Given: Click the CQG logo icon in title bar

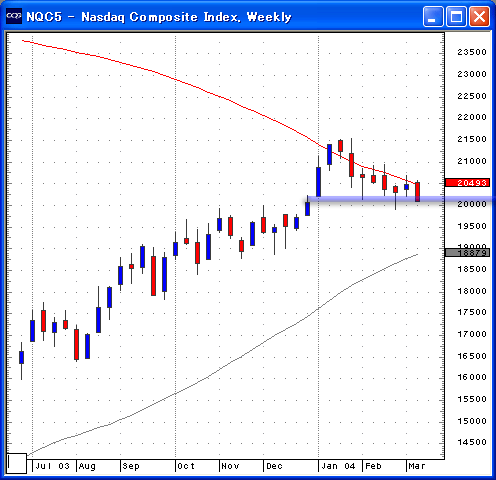Looking at the screenshot, I should pyautogui.click(x=14, y=16).
